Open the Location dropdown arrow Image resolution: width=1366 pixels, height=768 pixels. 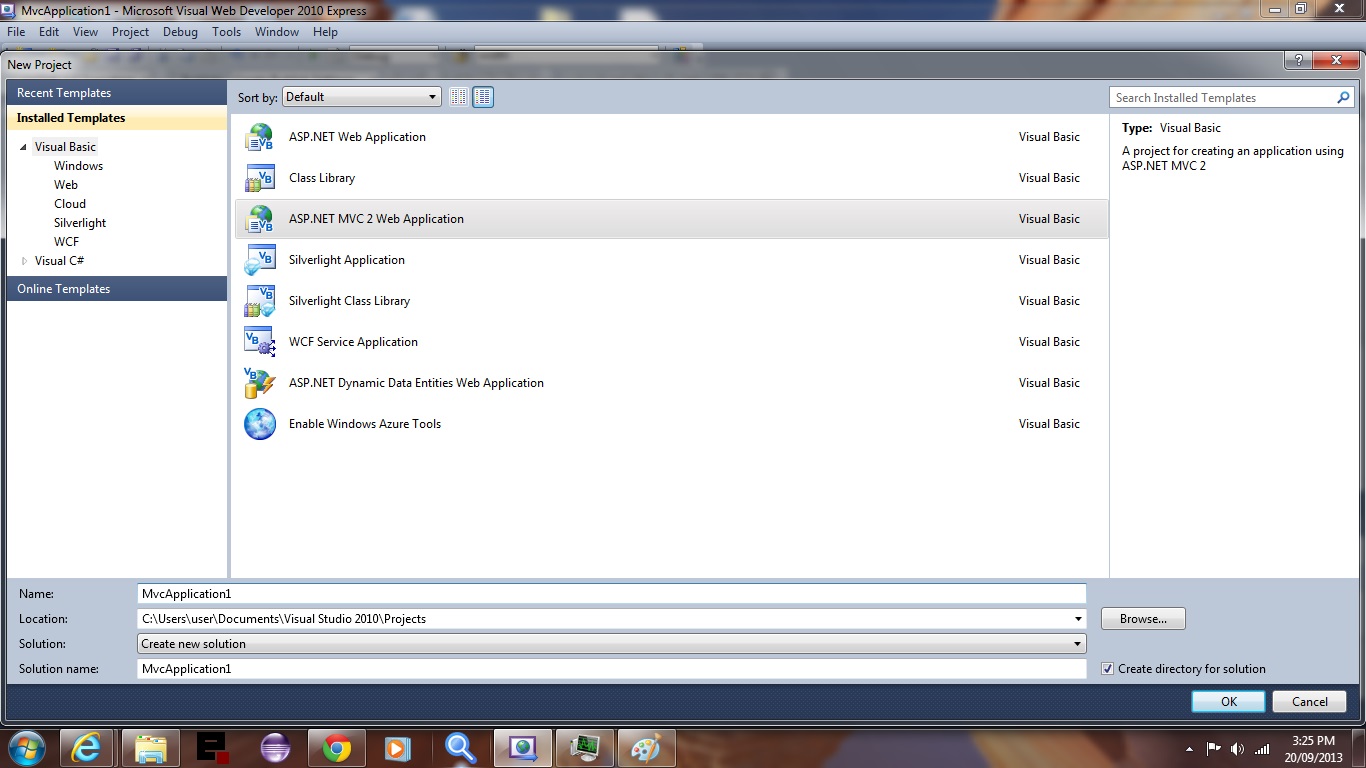[1077, 619]
